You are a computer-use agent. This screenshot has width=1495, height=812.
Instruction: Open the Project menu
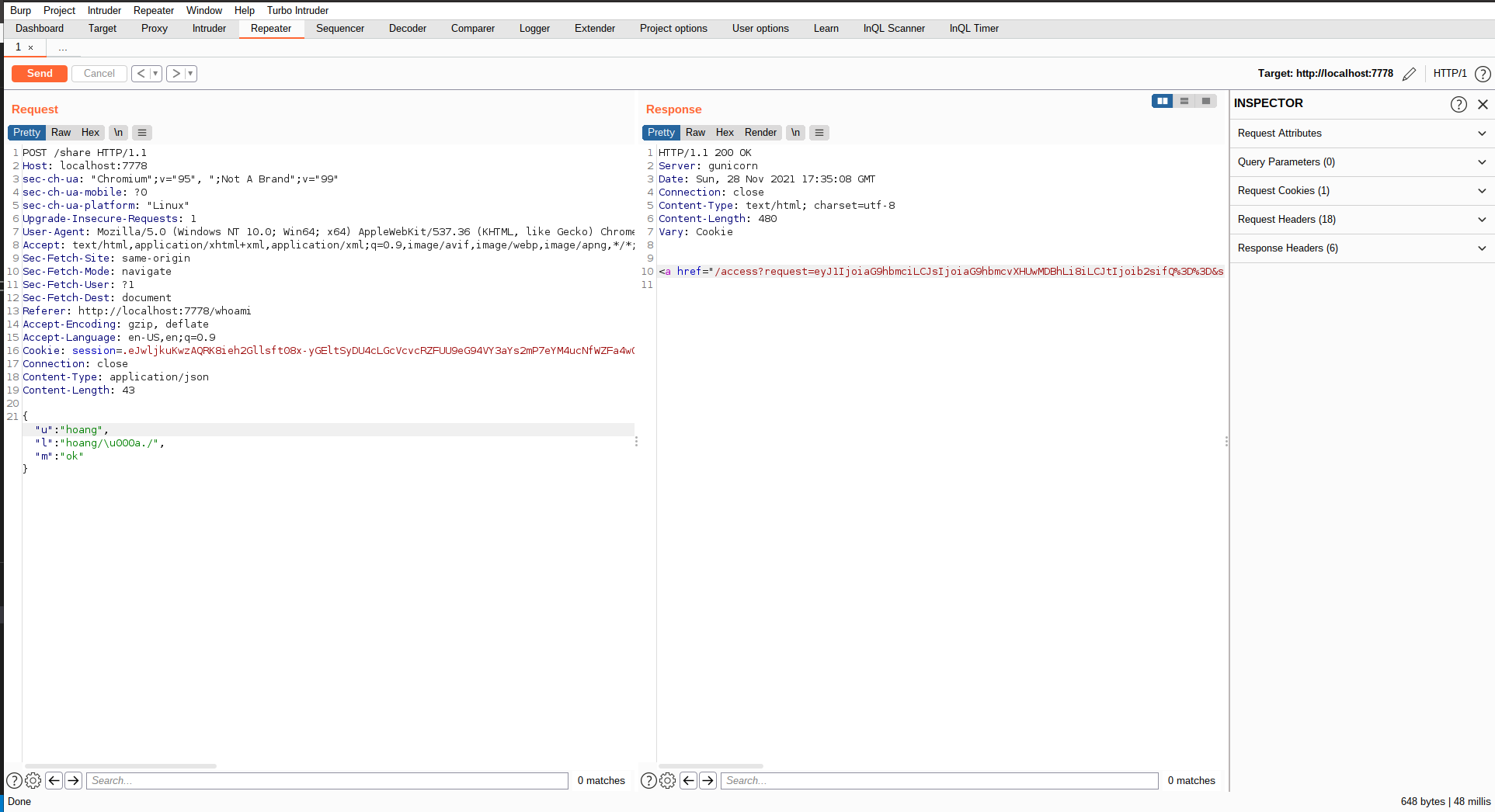(59, 10)
